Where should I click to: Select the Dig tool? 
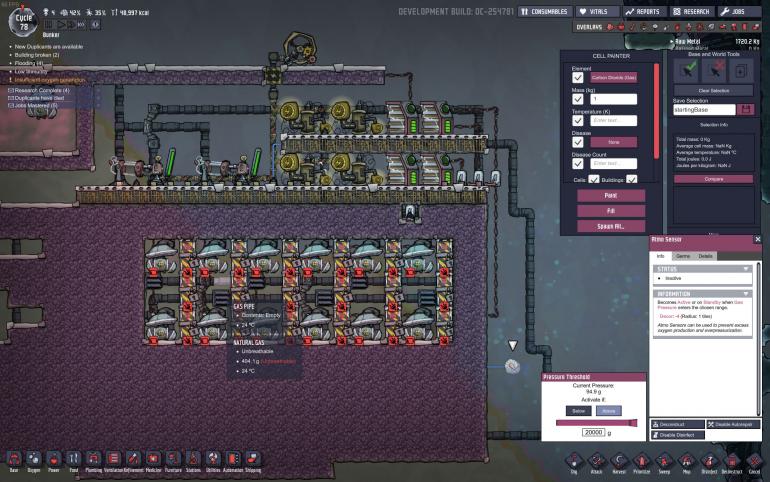click(575, 460)
